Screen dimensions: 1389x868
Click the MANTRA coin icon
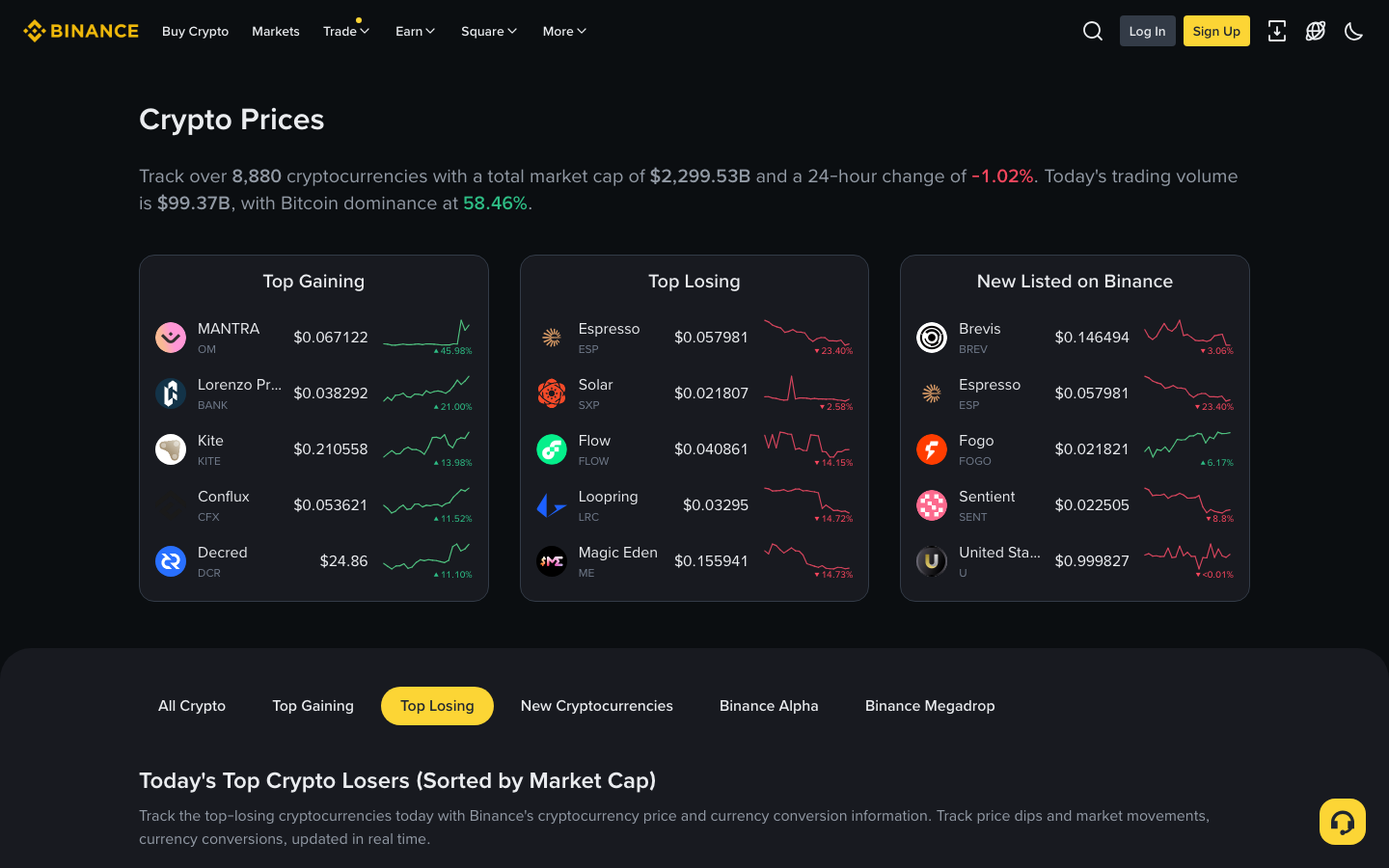[171, 337]
